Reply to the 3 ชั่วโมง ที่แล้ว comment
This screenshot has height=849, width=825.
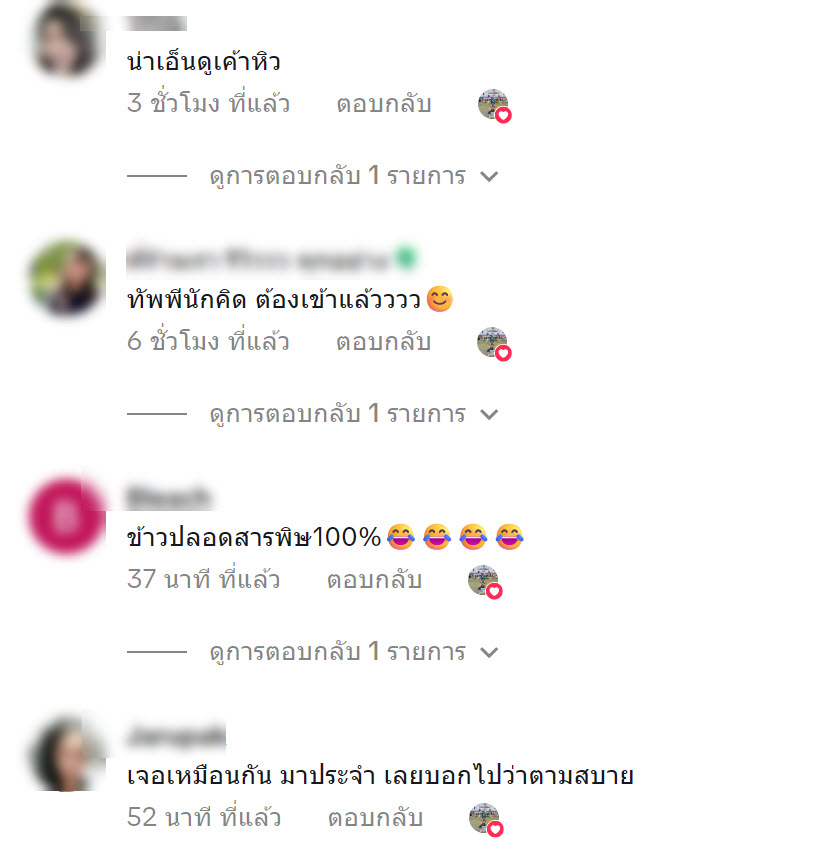click(384, 104)
